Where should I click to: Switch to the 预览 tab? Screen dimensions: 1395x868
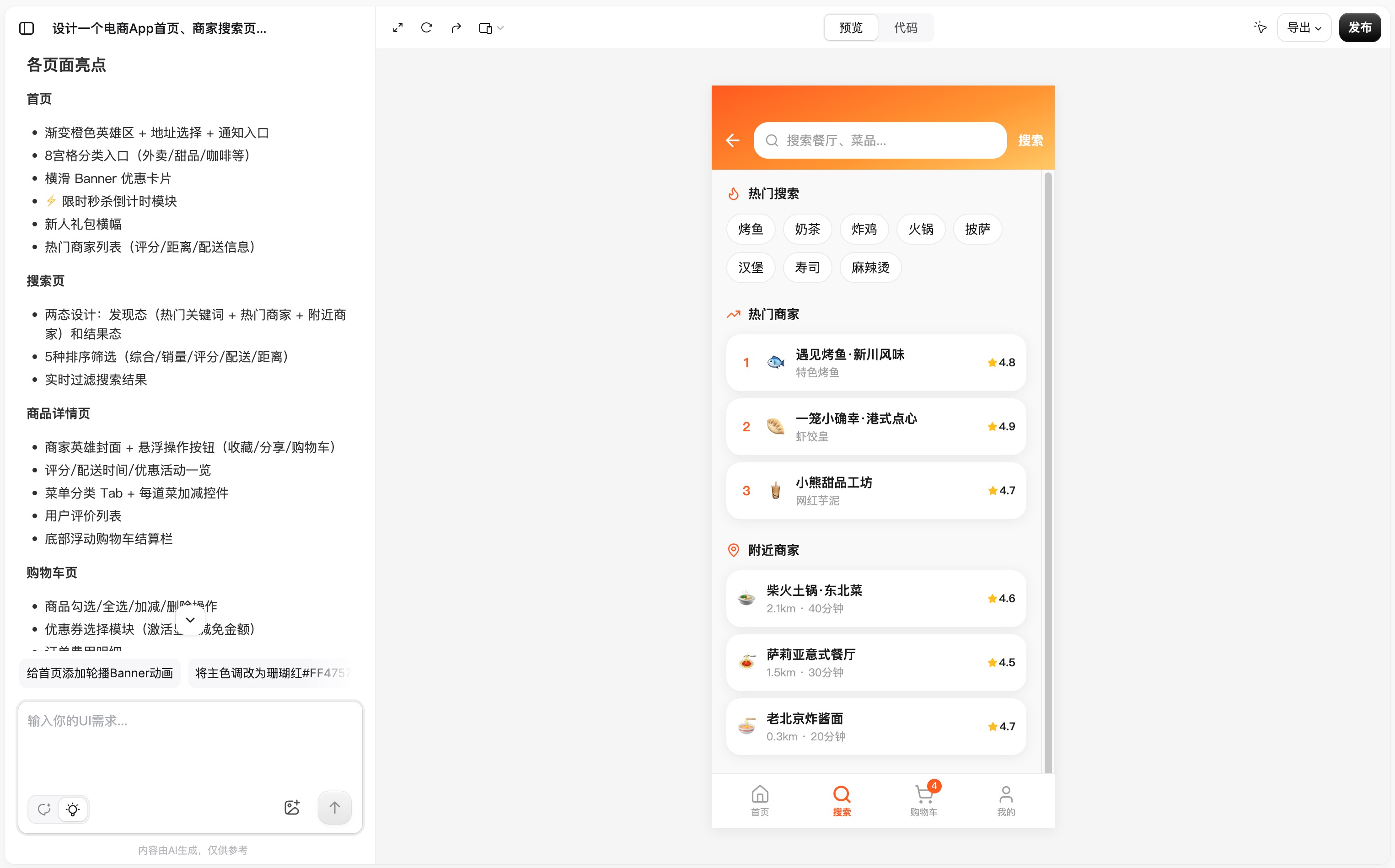(x=851, y=27)
